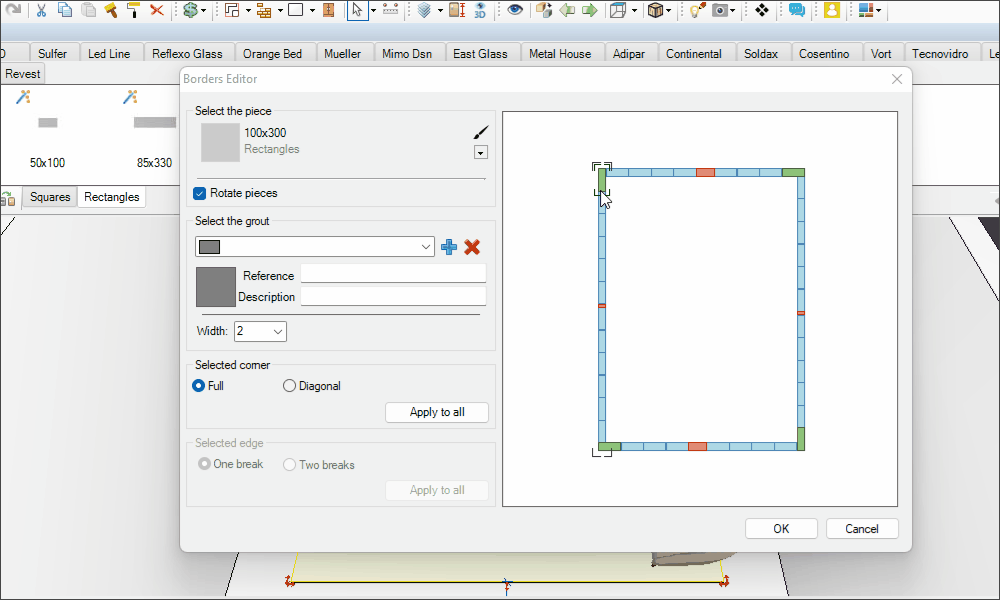Click the gray grout color swatch

216,287
